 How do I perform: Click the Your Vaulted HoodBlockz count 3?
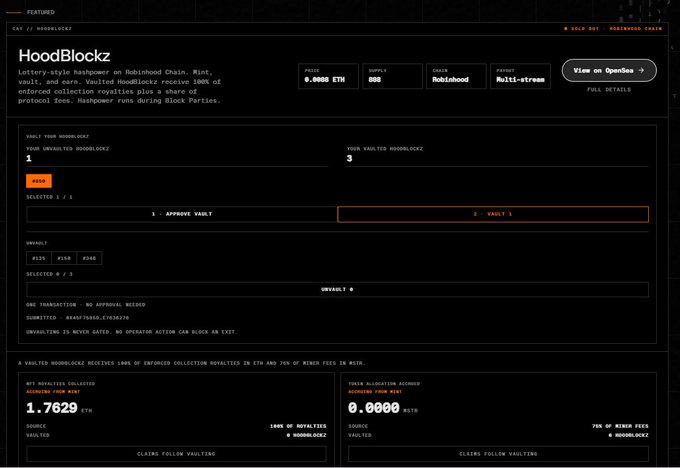350,158
